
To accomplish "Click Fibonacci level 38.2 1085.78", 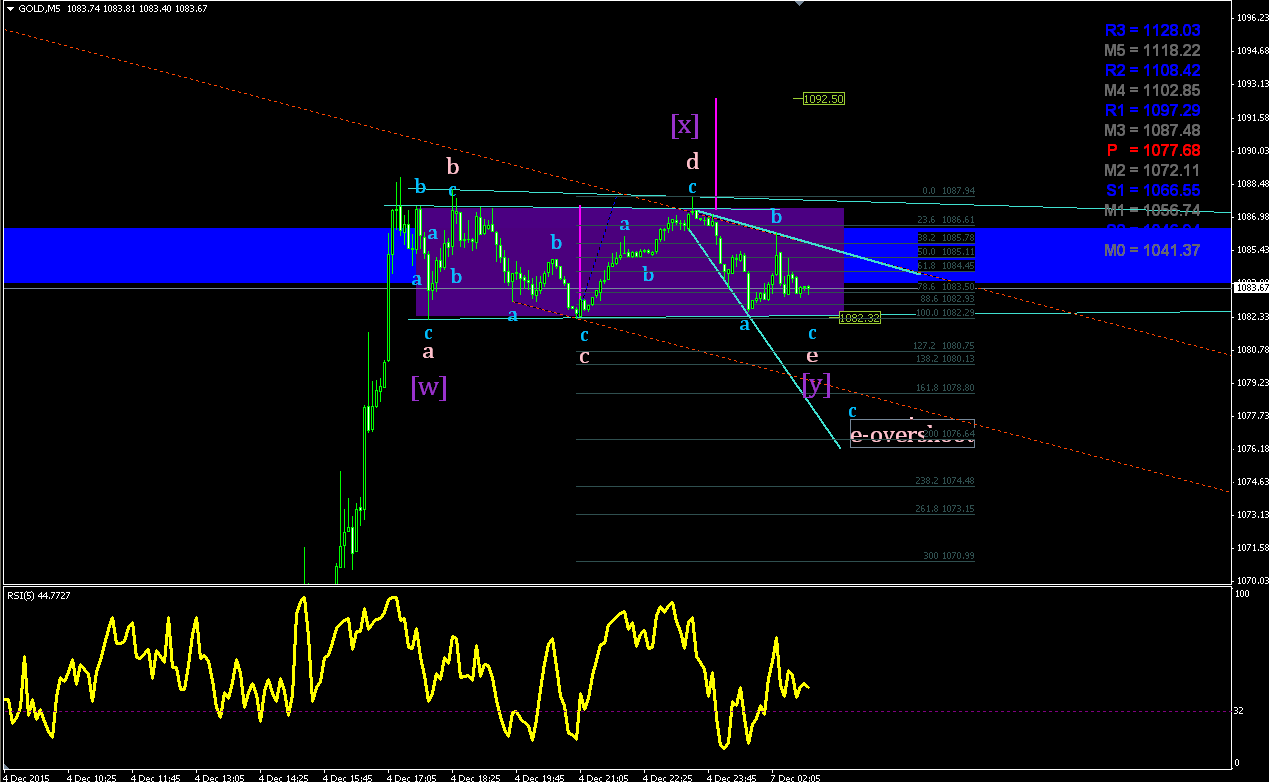I will (x=946, y=238).
